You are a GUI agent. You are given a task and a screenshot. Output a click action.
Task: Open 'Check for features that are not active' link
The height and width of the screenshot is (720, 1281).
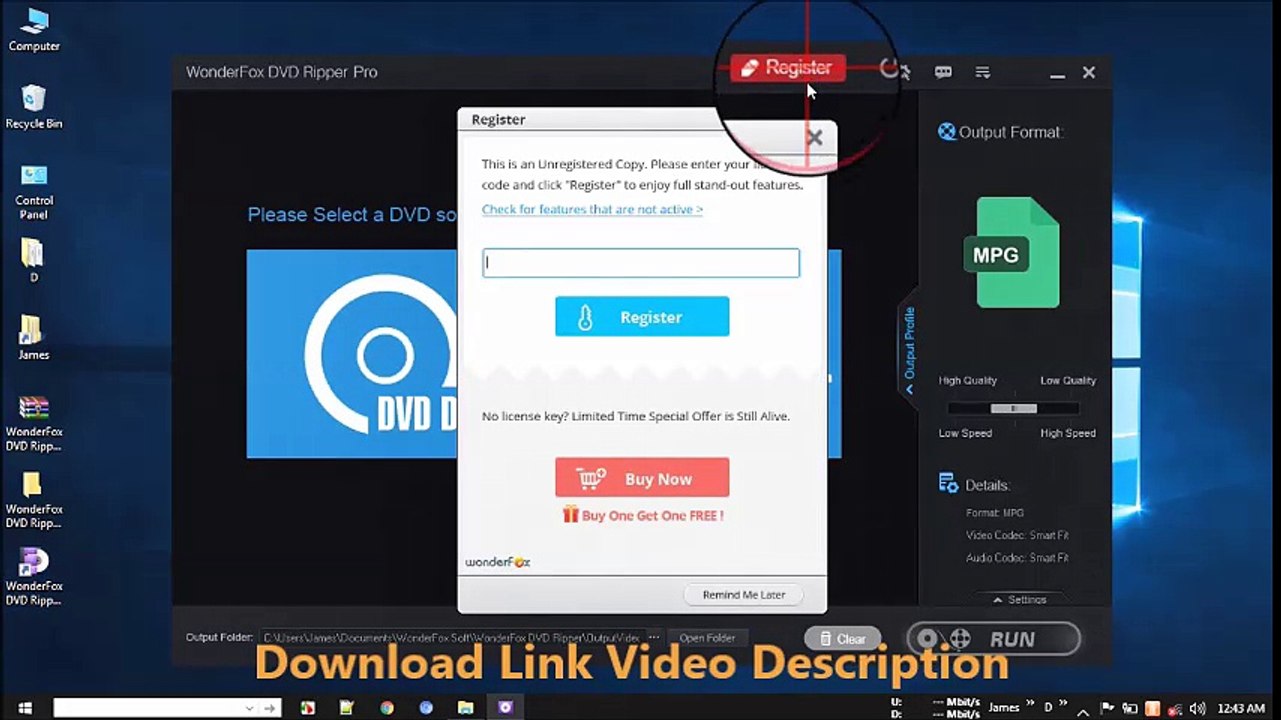pyautogui.click(x=592, y=209)
